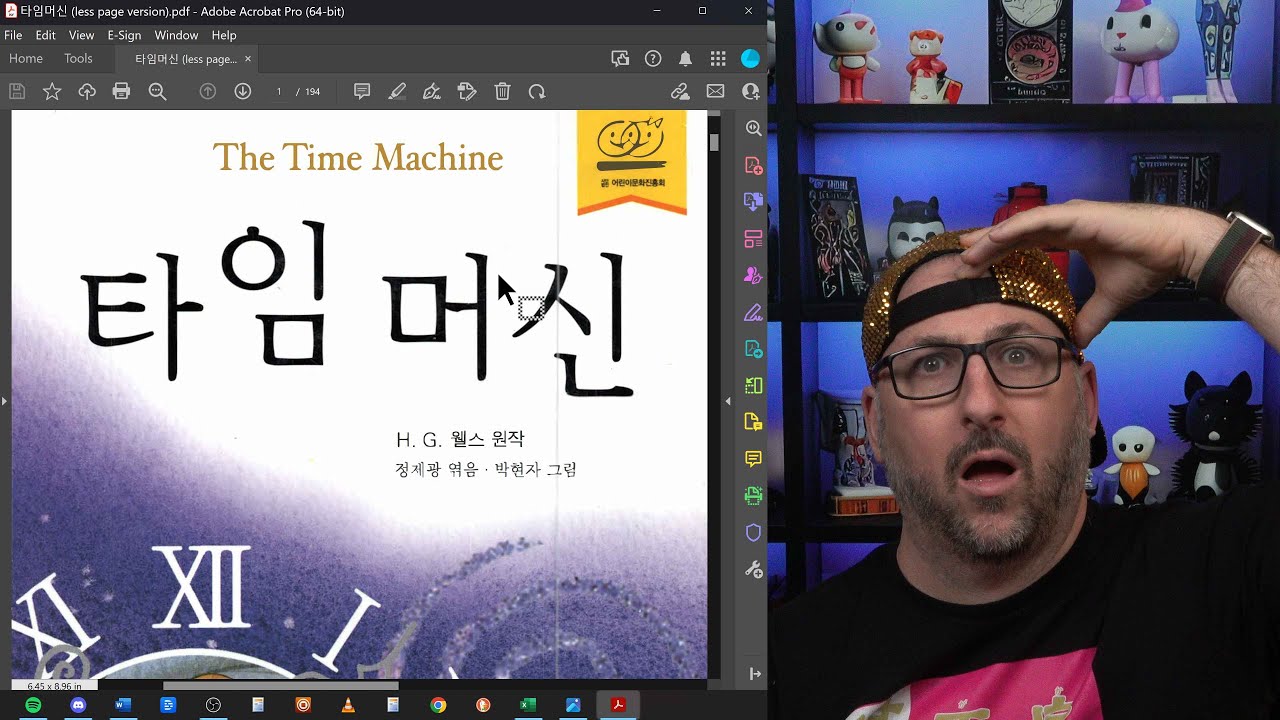Open the More Tools wrench icon
This screenshot has height=720, width=1280.
754,570
